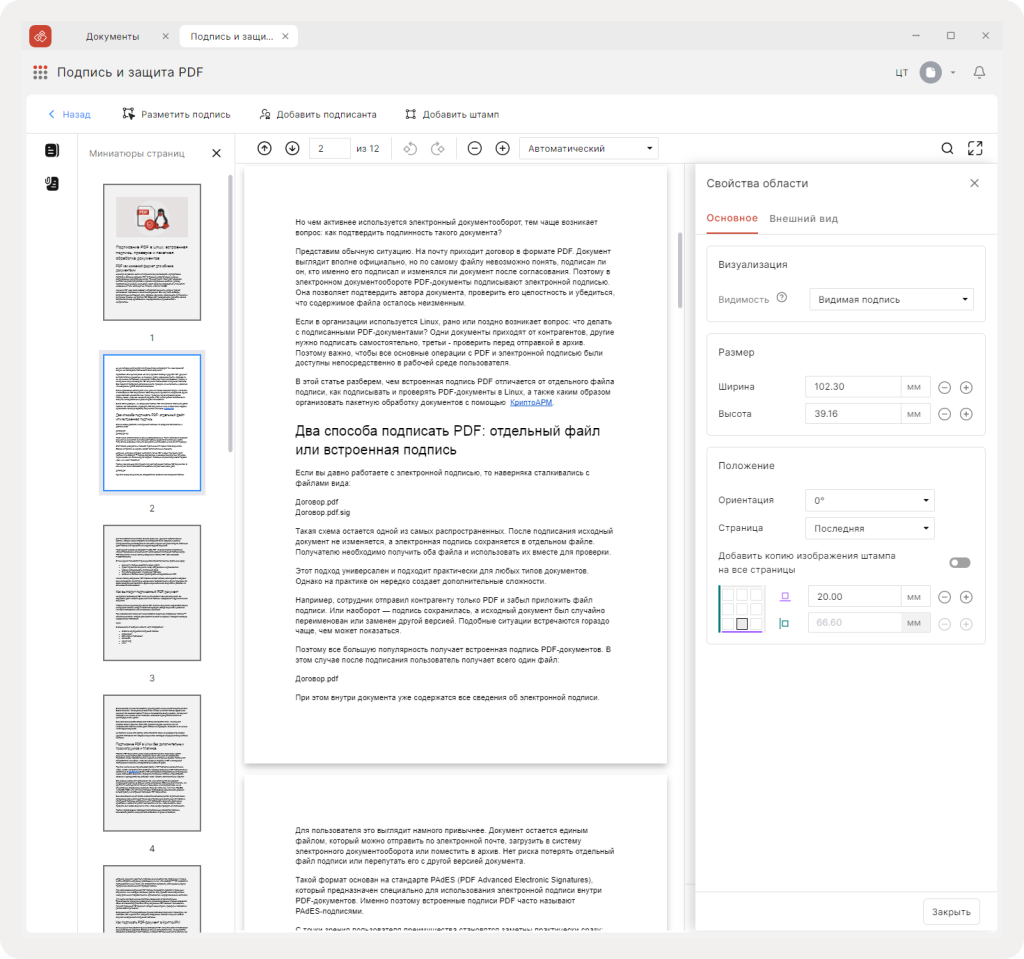Enter fullscreen view mode
The width and height of the screenshot is (1024, 959).
975,148
